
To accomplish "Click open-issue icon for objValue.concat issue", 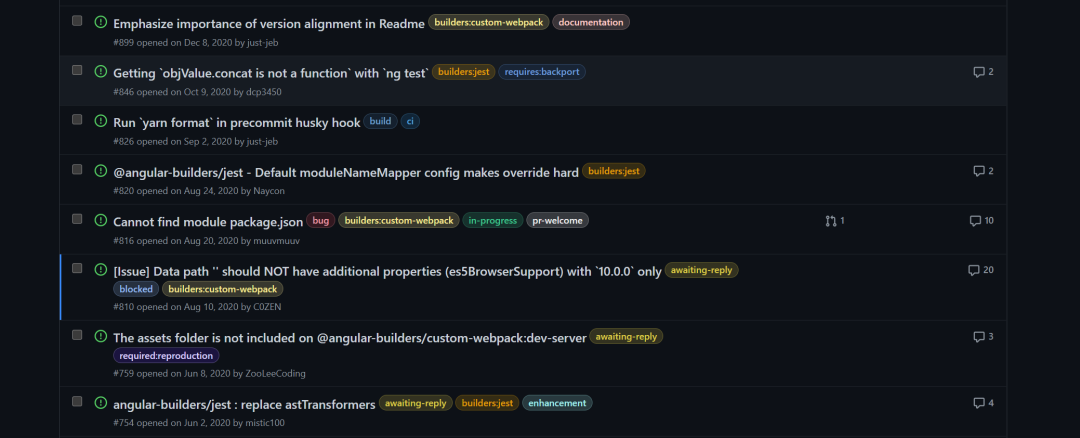I will pos(101,72).
